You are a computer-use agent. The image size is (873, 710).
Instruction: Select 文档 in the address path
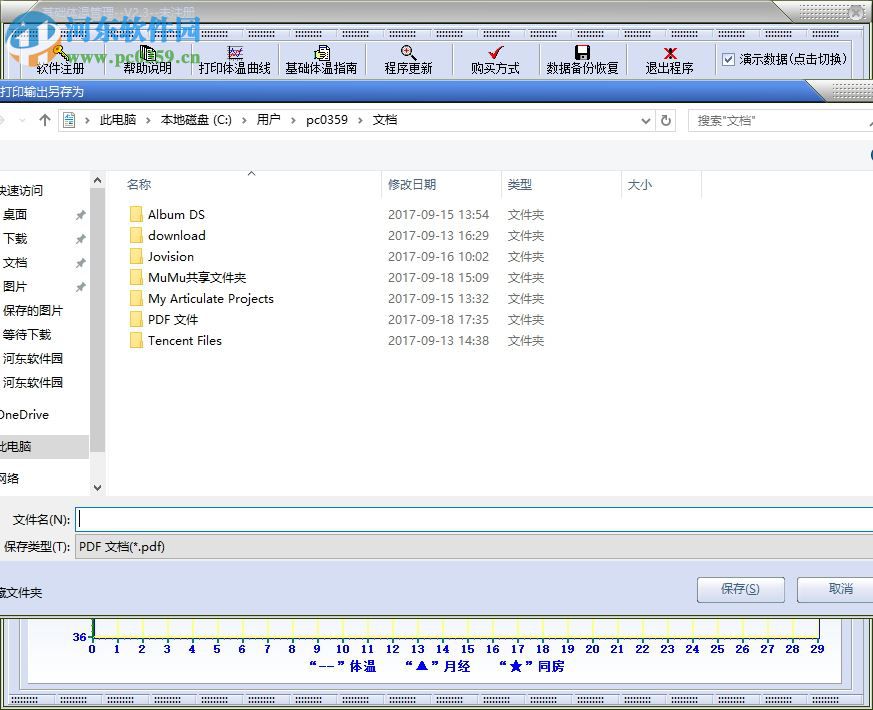(x=385, y=120)
